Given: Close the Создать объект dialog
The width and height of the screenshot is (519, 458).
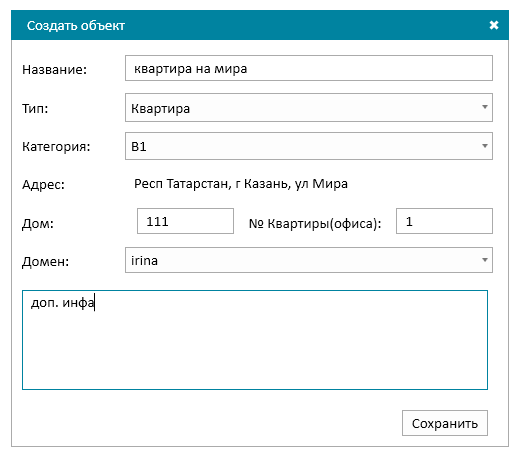Looking at the screenshot, I should 494,25.
